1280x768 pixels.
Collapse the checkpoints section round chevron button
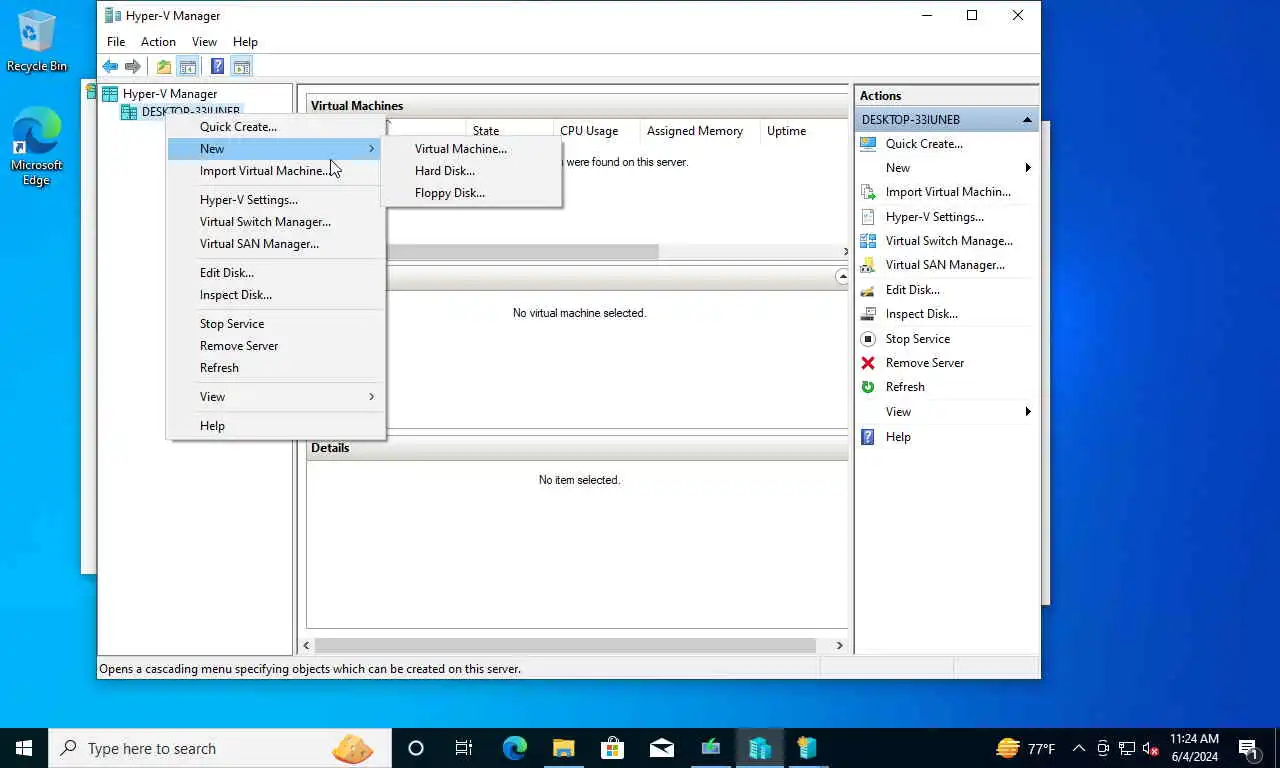click(x=842, y=277)
